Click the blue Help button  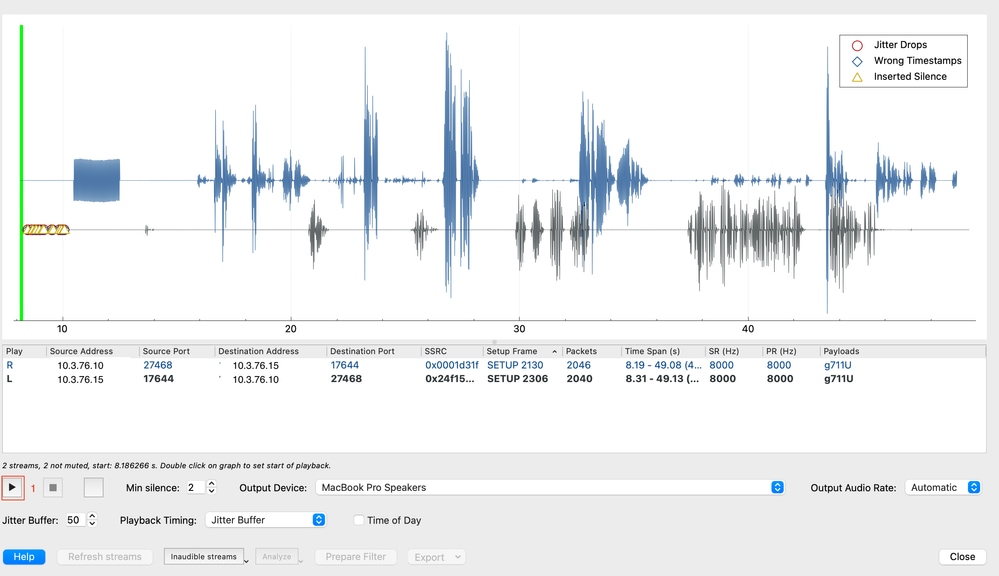click(x=24, y=557)
